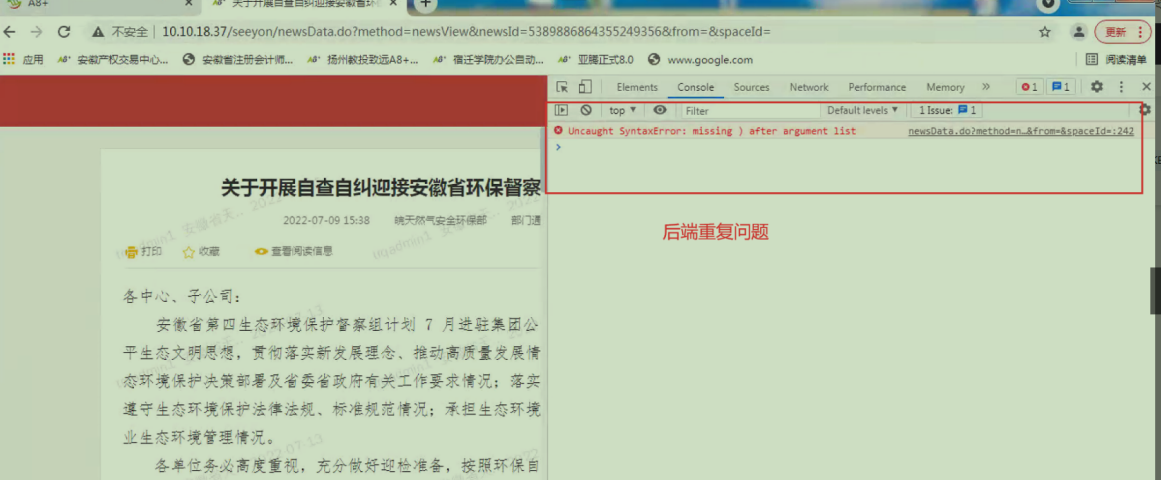
Task: Reload the page in the browser
Action: pyautogui.click(x=64, y=32)
